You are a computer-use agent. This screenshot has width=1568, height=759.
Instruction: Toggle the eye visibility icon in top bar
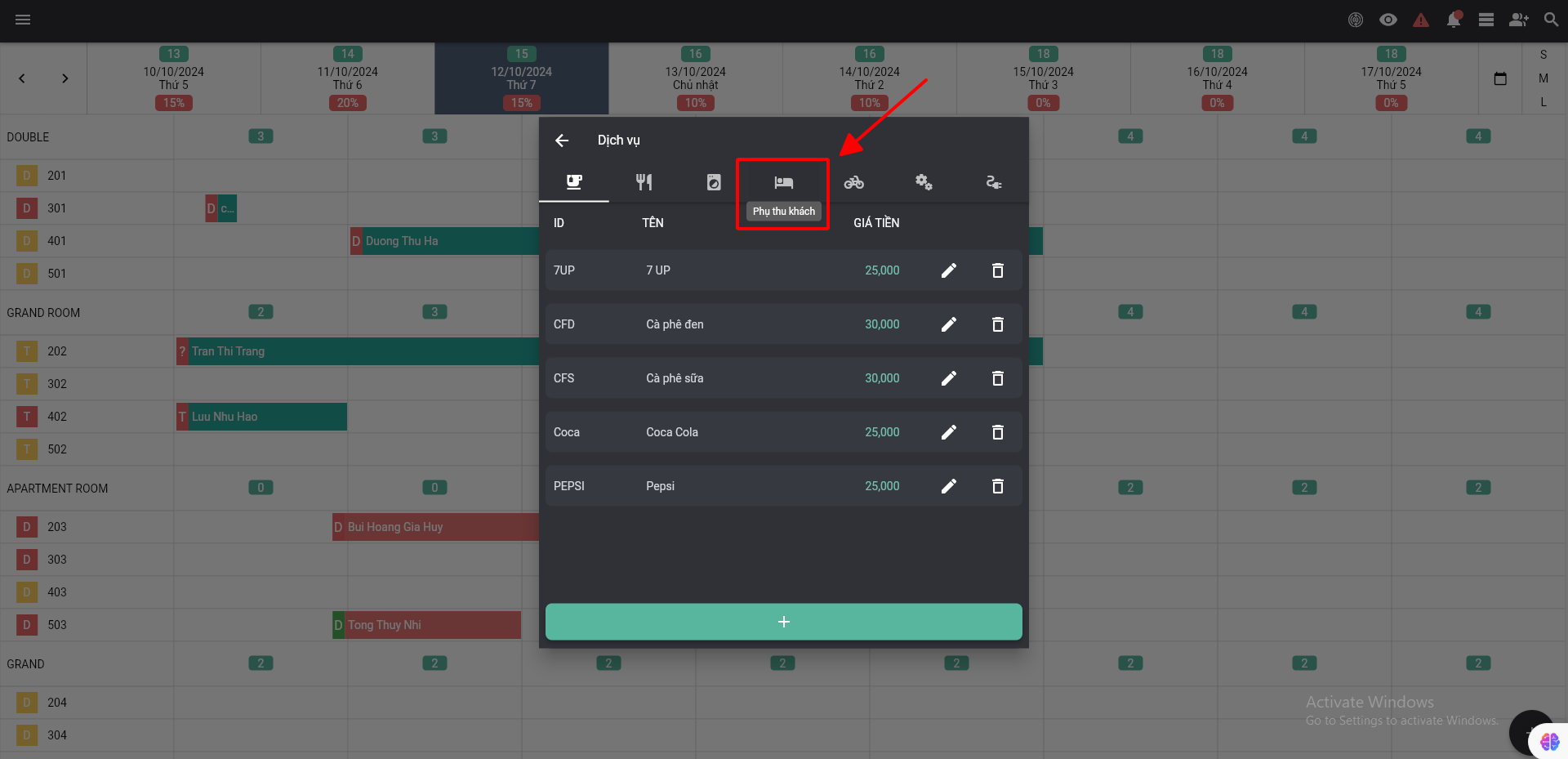pyautogui.click(x=1388, y=20)
